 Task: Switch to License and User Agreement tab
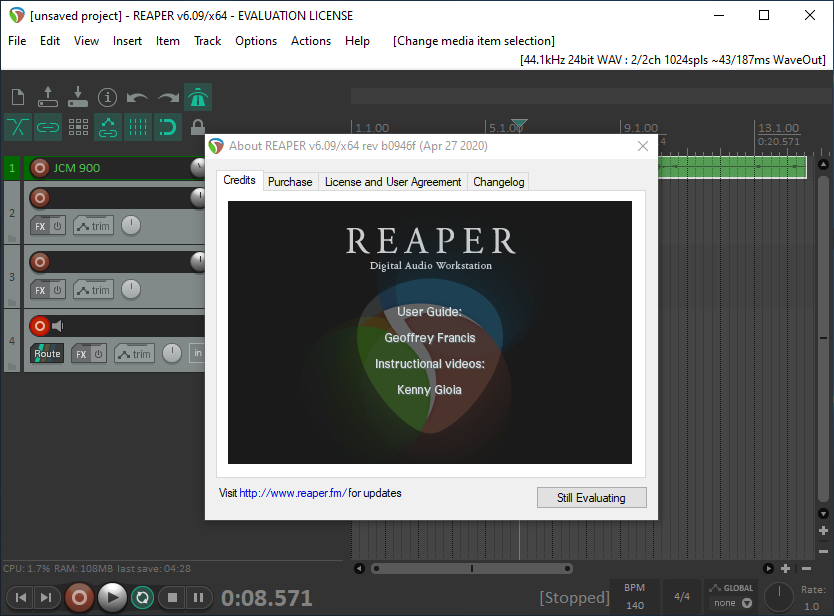393,182
